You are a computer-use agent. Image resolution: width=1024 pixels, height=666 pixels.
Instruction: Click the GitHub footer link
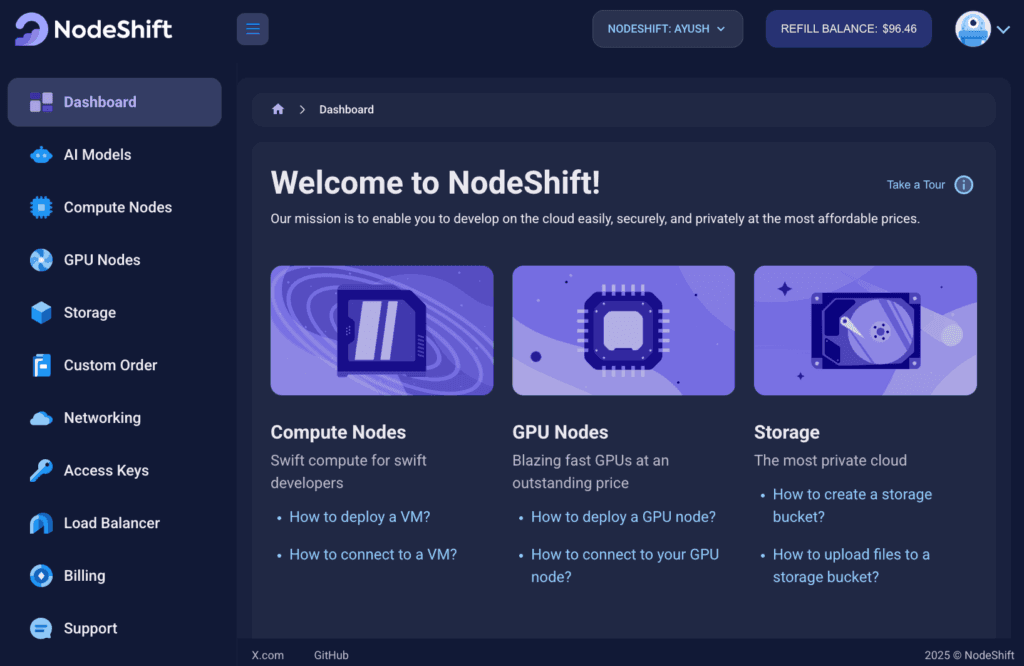(331, 655)
